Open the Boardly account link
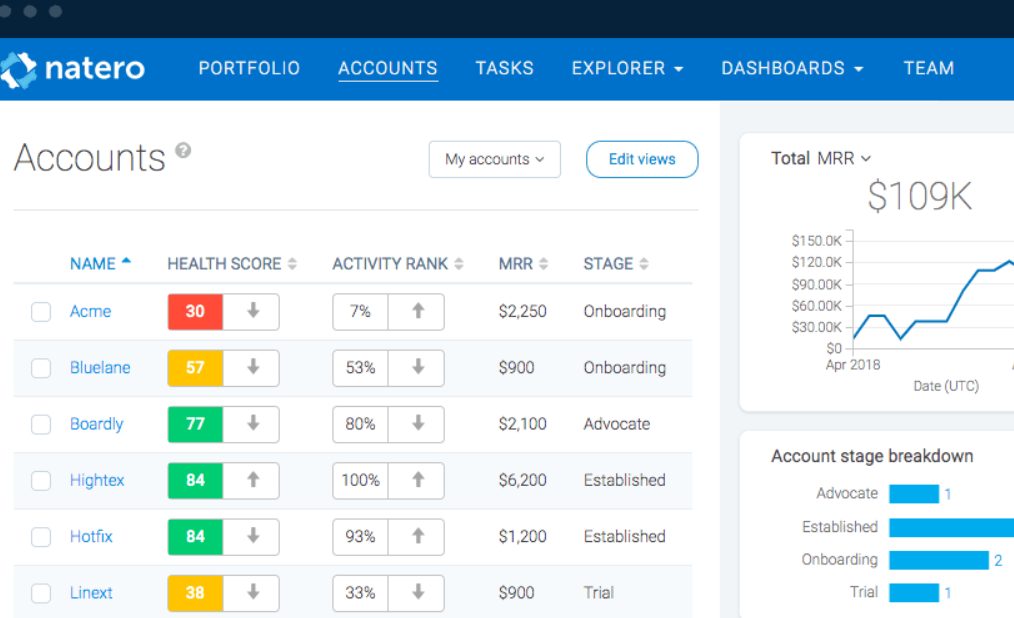1014x618 pixels. (96, 424)
